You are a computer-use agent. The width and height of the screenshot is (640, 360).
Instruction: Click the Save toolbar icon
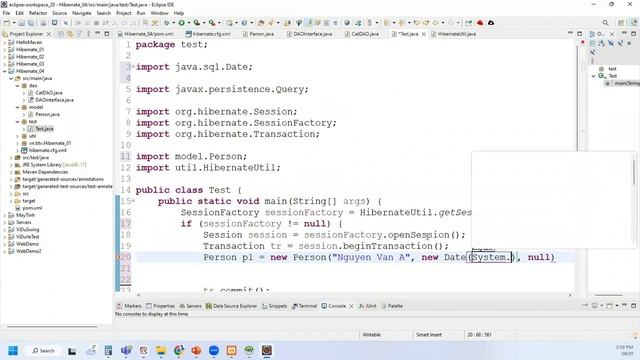(22, 23)
